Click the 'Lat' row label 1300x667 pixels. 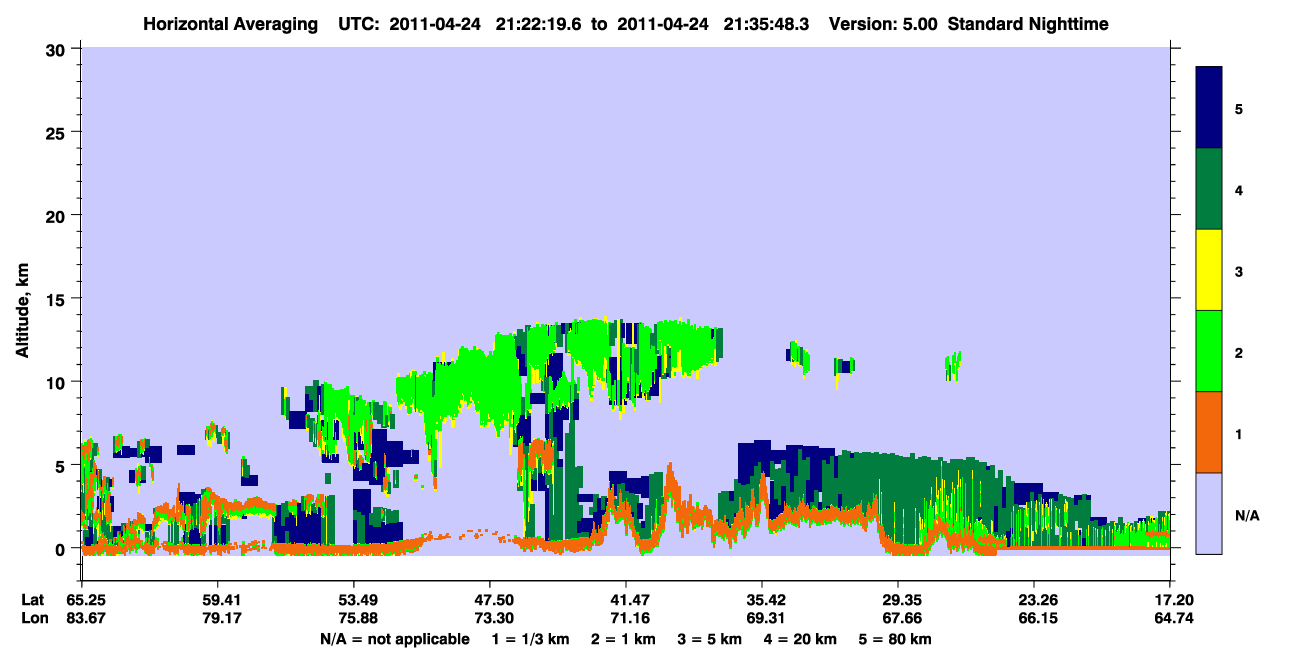[33, 600]
